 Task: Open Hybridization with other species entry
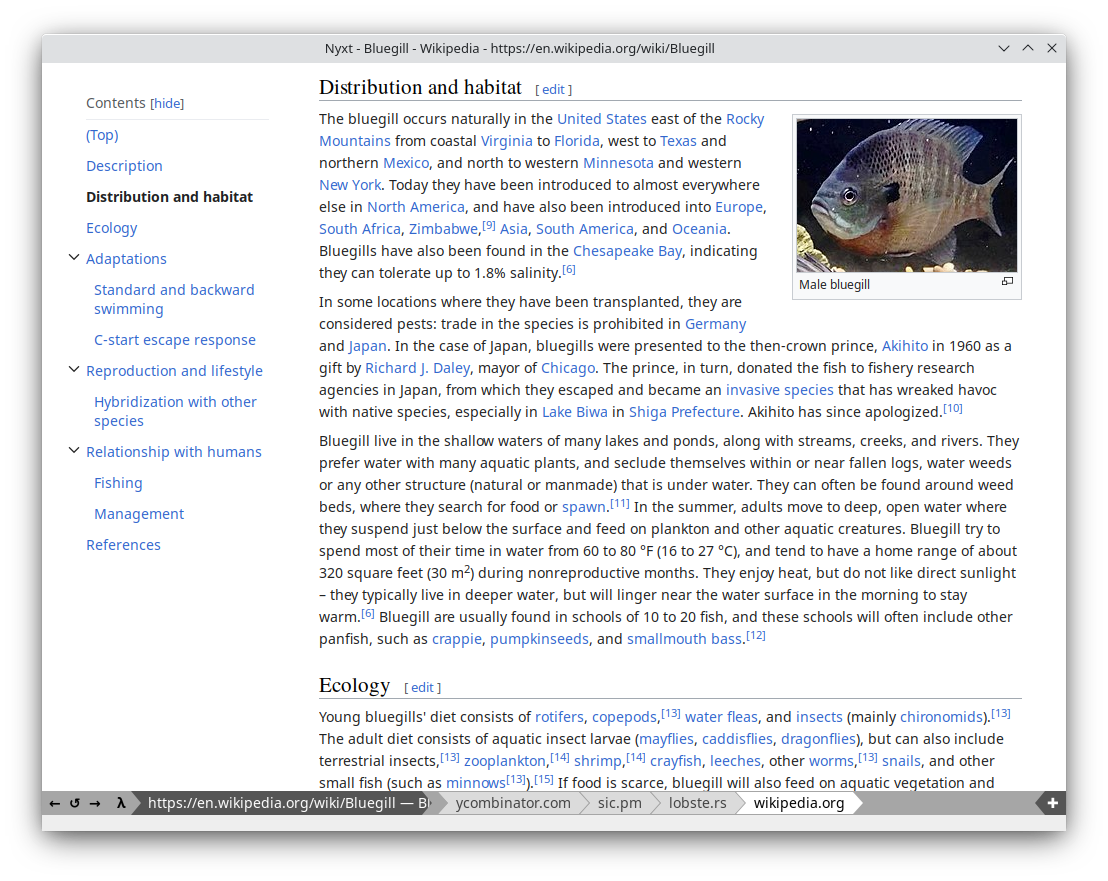(x=175, y=411)
